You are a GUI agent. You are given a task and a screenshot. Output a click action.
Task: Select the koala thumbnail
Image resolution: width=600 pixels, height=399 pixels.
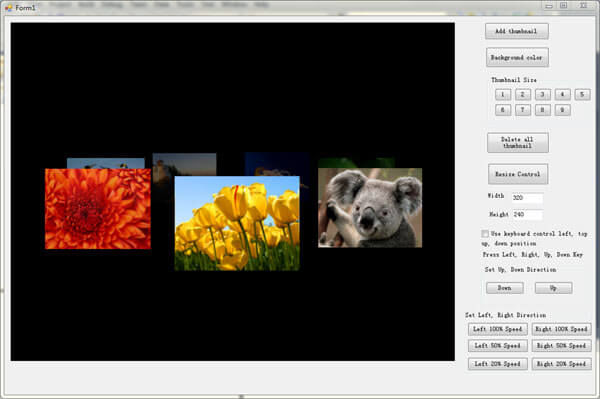click(370, 208)
